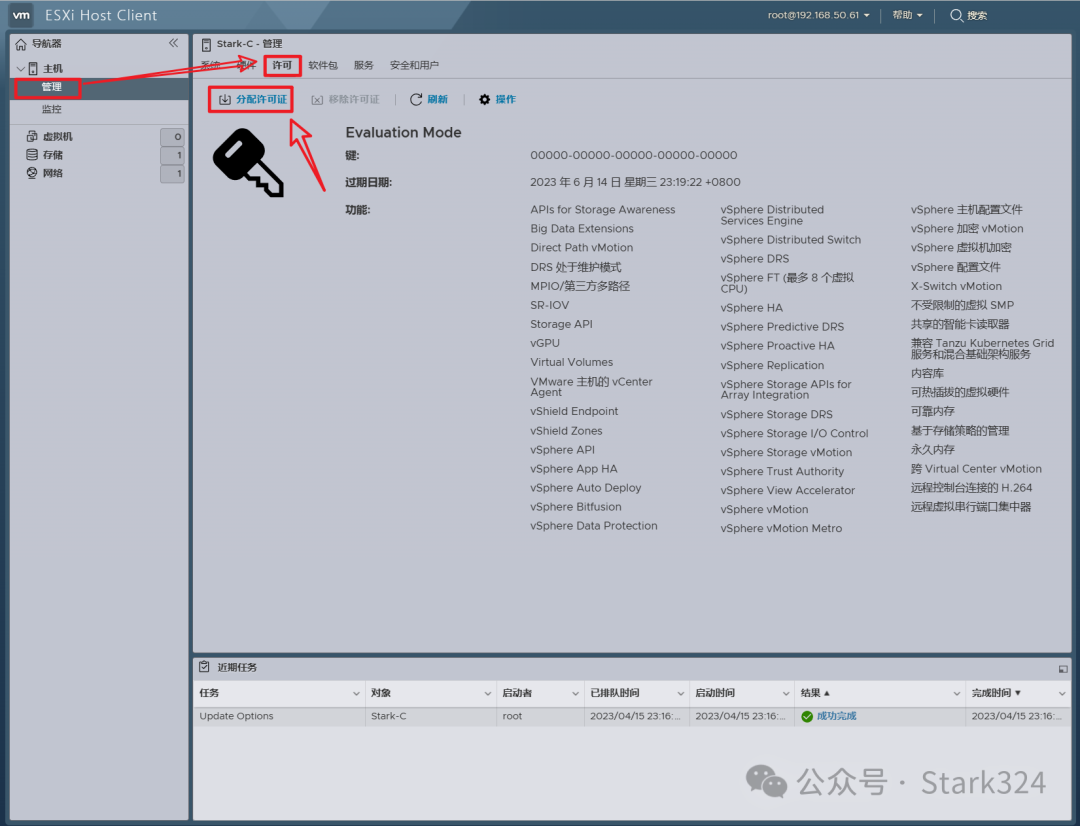
Task: Click the 网络 network icon
Action: click(x=32, y=172)
